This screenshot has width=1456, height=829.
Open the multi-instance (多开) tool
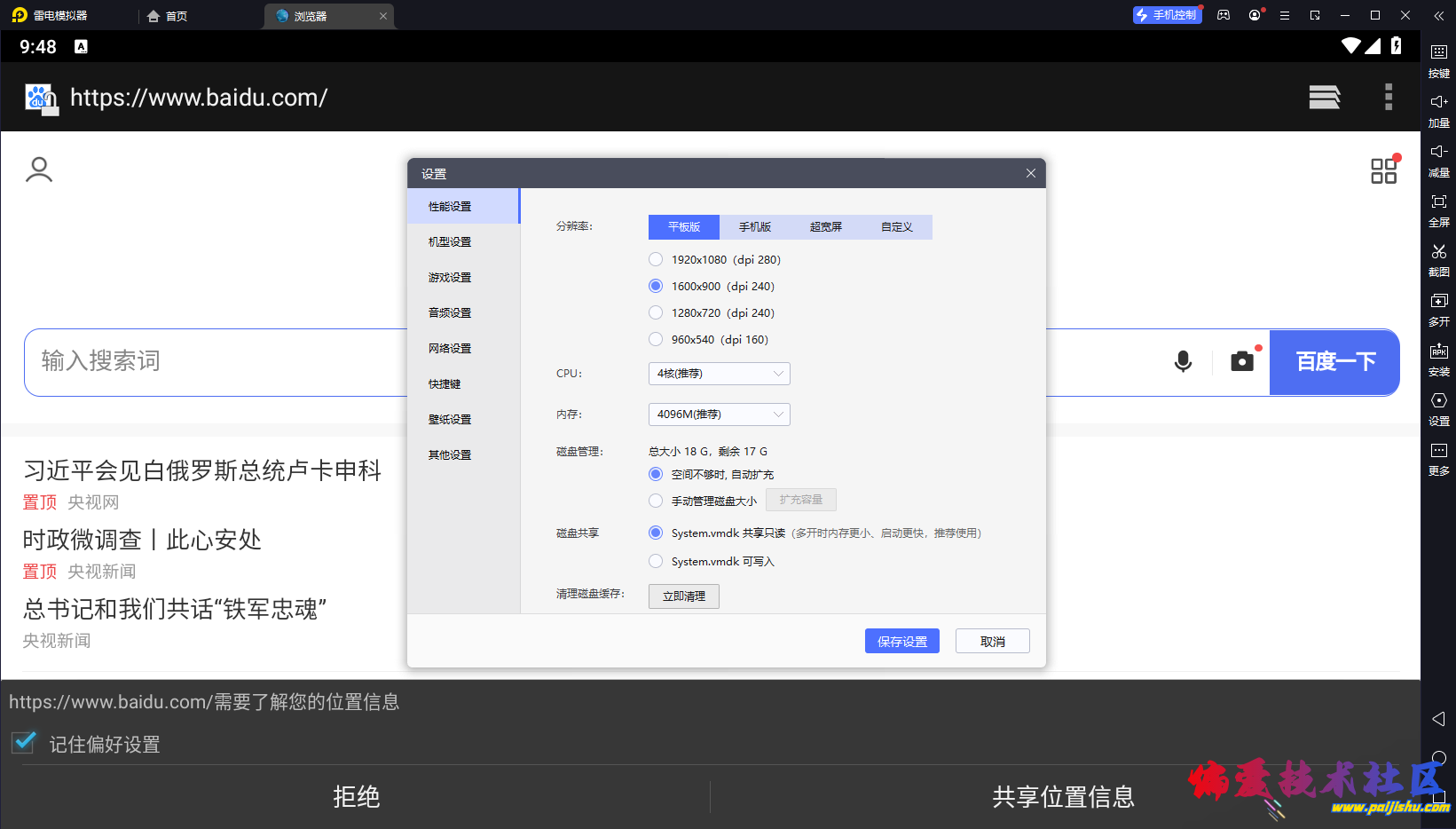pyautogui.click(x=1438, y=302)
